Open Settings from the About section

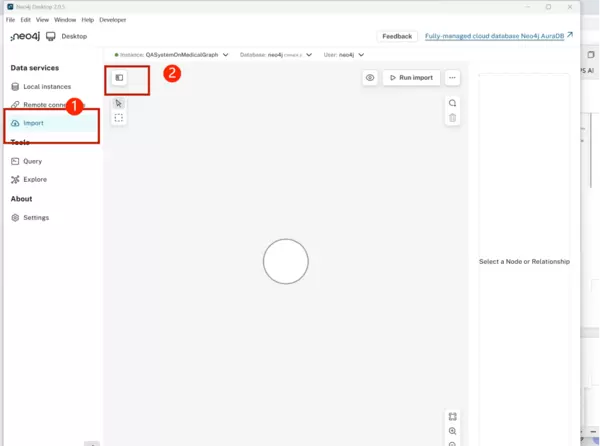(x=36, y=217)
